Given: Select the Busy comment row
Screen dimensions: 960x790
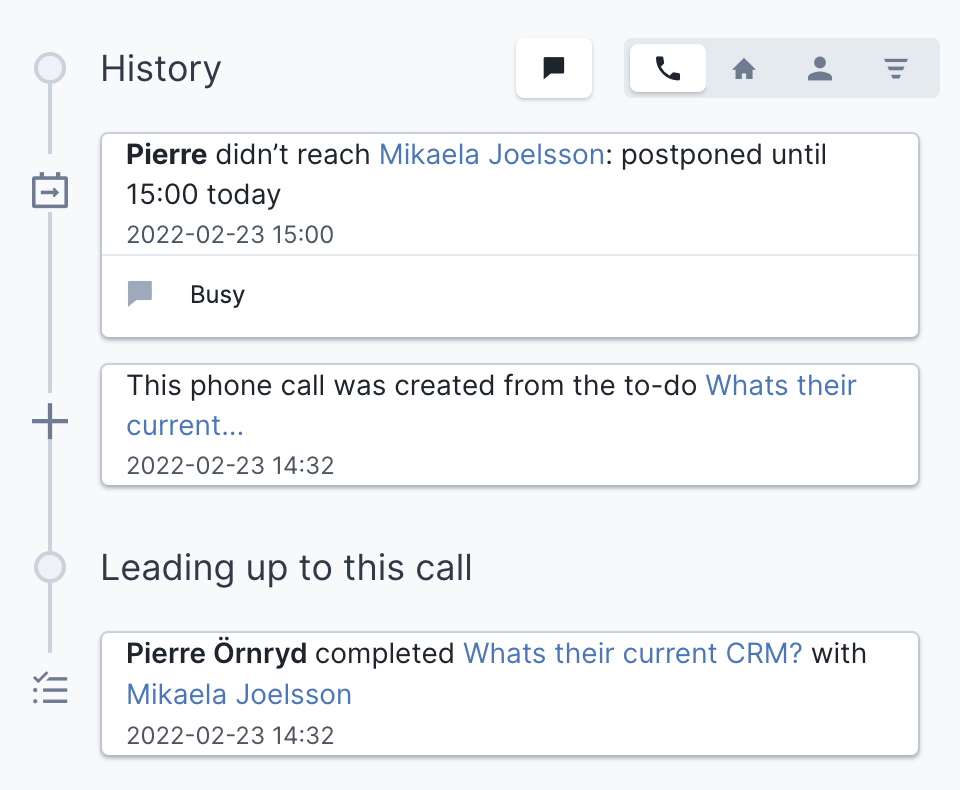Looking at the screenshot, I should pos(510,295).
